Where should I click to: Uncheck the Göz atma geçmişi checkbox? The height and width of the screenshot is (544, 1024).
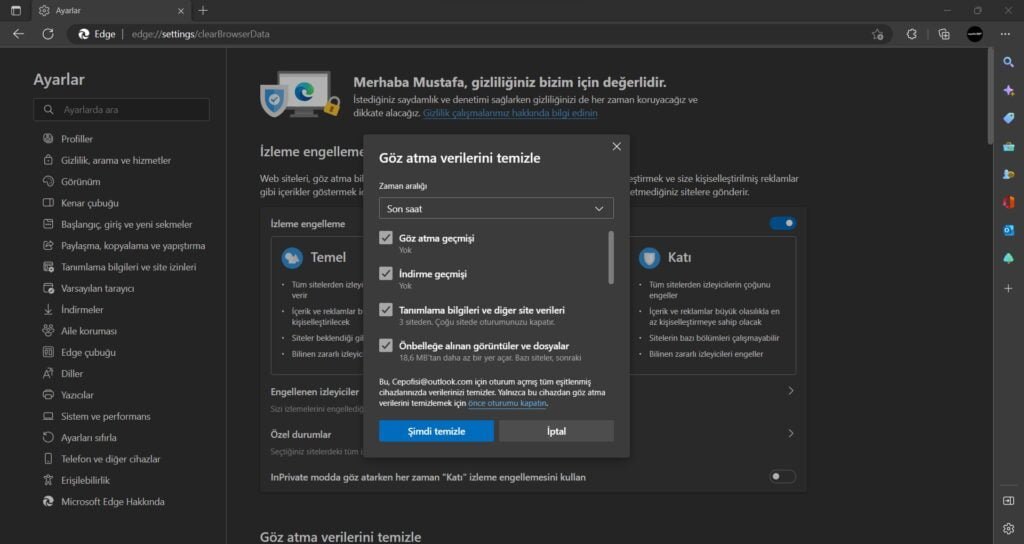pos(386,238)
